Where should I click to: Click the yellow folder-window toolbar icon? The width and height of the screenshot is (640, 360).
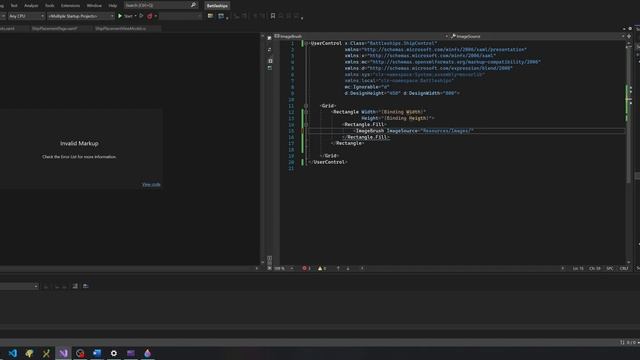coord(210,16)
